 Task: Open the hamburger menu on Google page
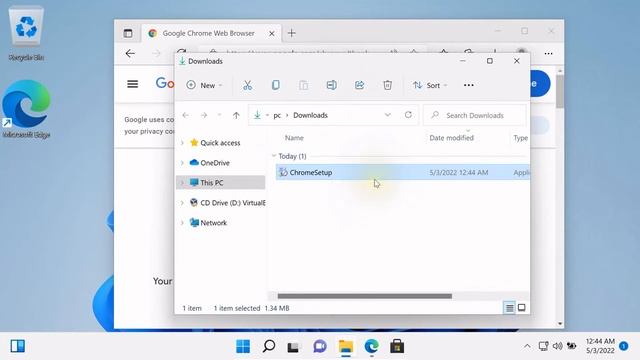click(x=132, y=84)
